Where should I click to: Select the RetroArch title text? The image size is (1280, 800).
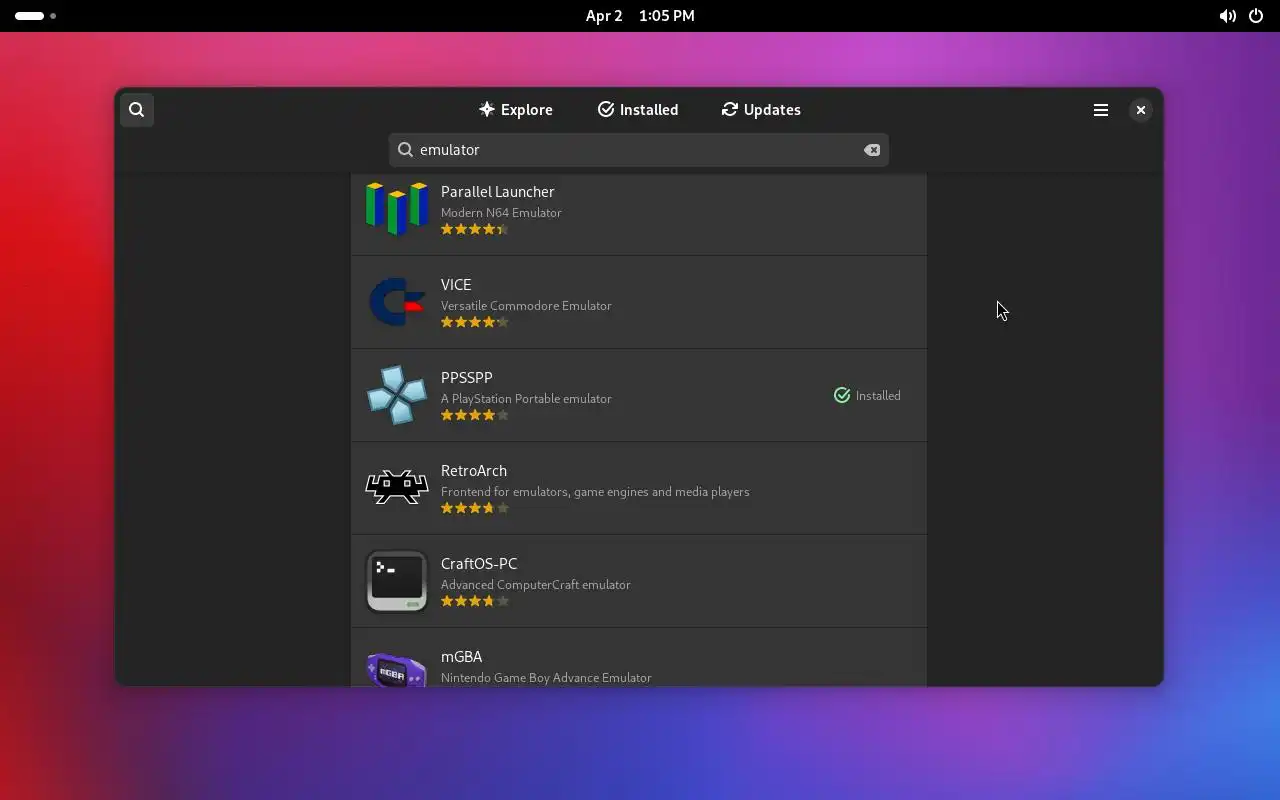[x=474, y=471]
